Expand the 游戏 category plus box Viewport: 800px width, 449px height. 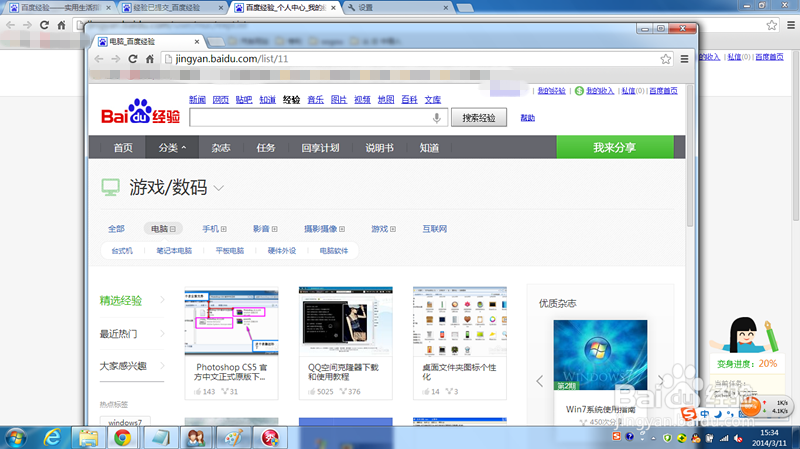tap(393, 229)
